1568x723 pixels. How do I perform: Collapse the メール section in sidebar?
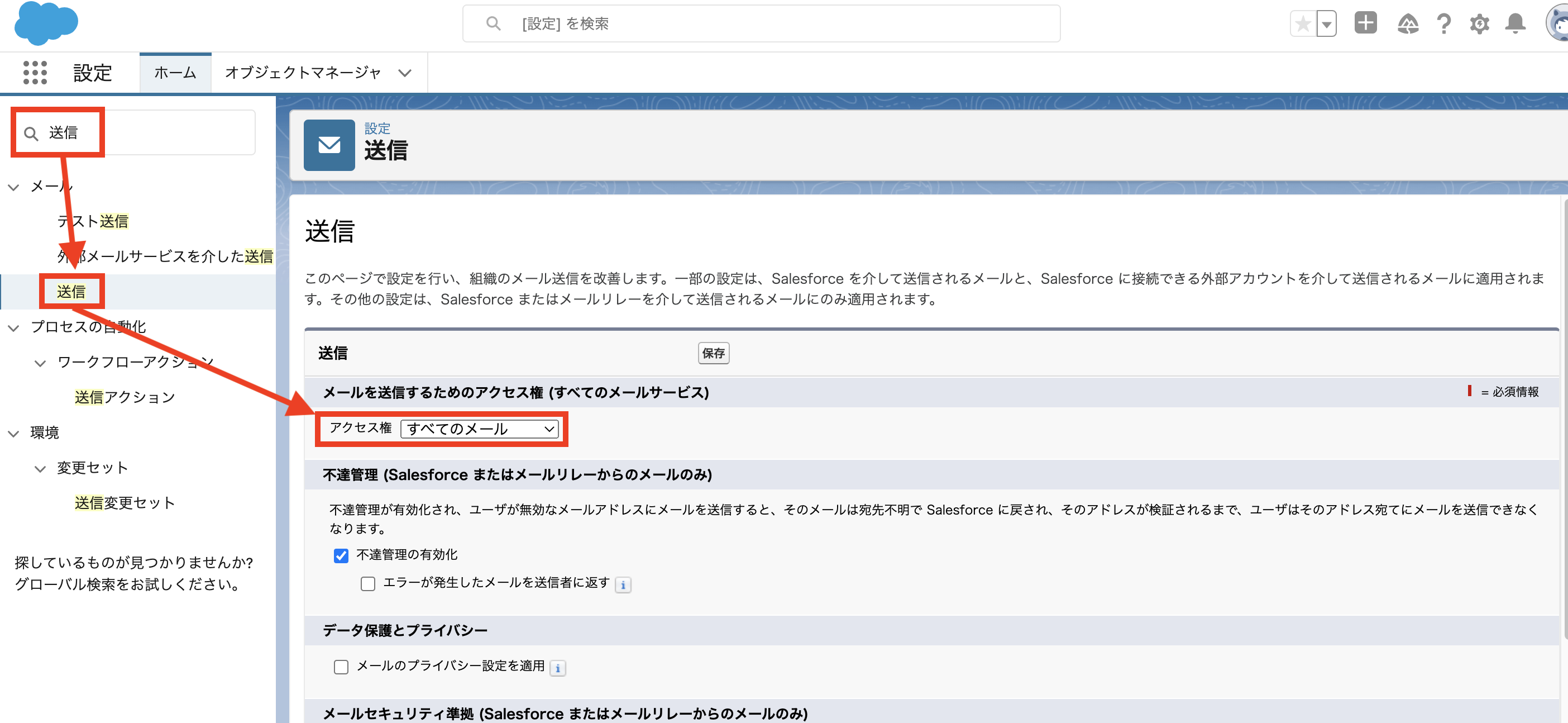pos(13,187)
